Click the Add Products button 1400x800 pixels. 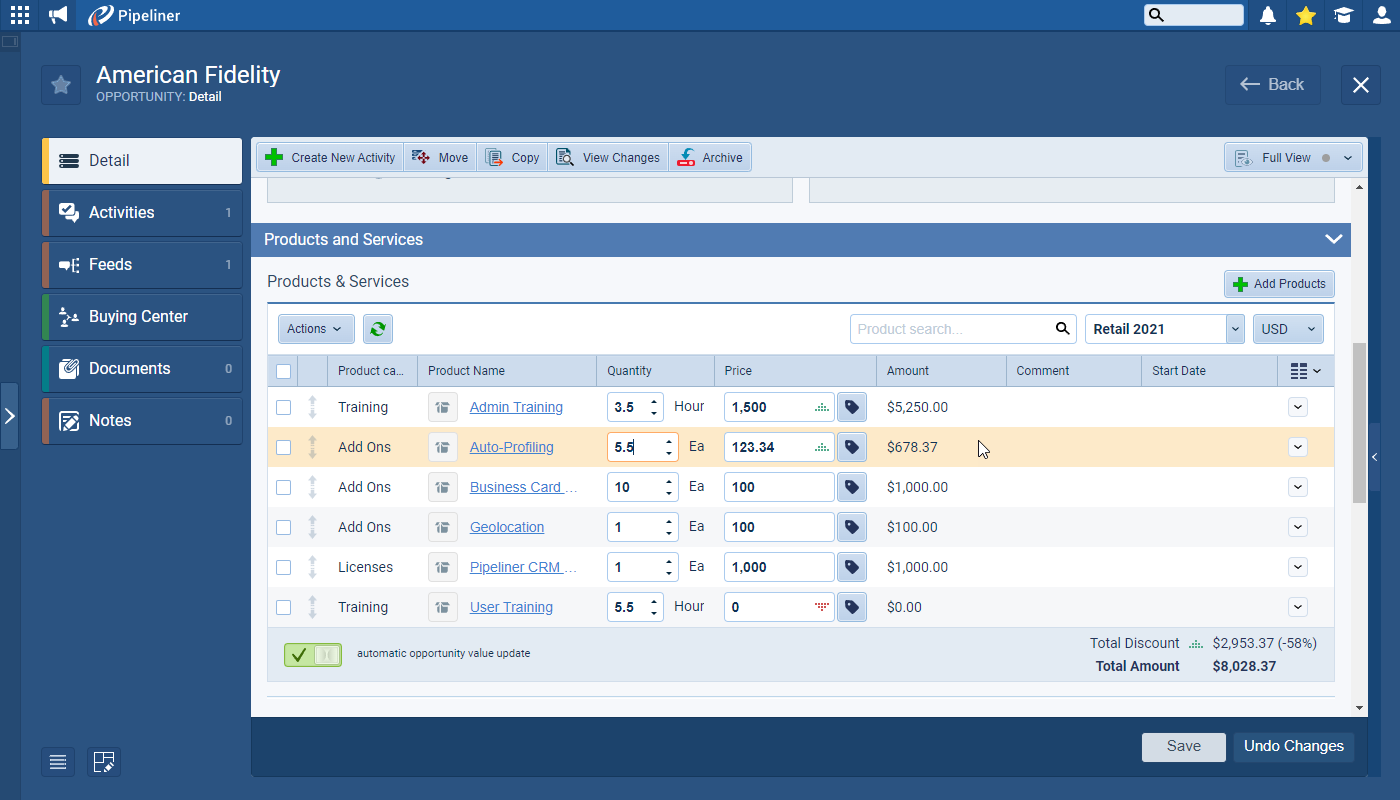[x=1279, y=284]
